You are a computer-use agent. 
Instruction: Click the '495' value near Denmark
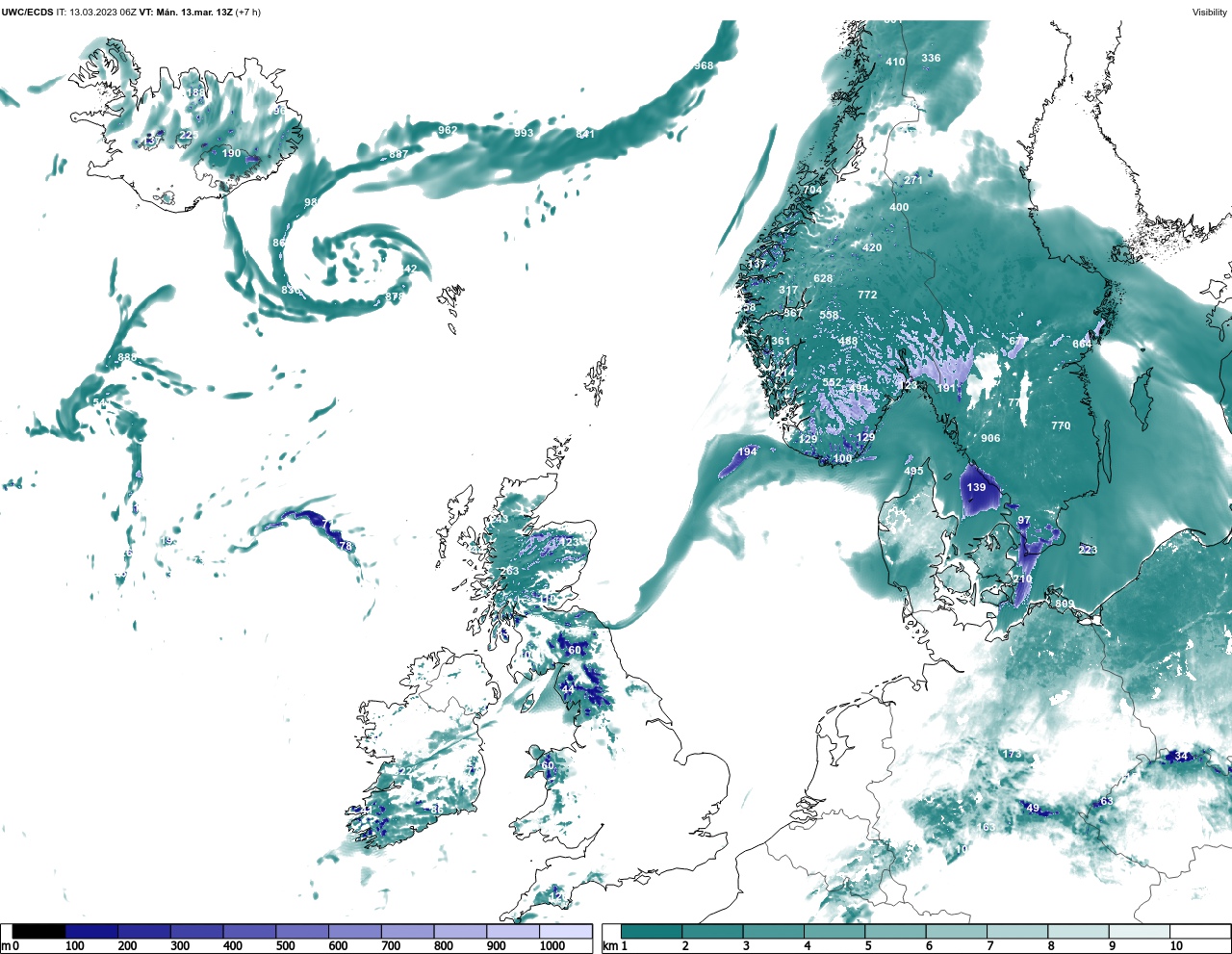[x=913, y=471]
